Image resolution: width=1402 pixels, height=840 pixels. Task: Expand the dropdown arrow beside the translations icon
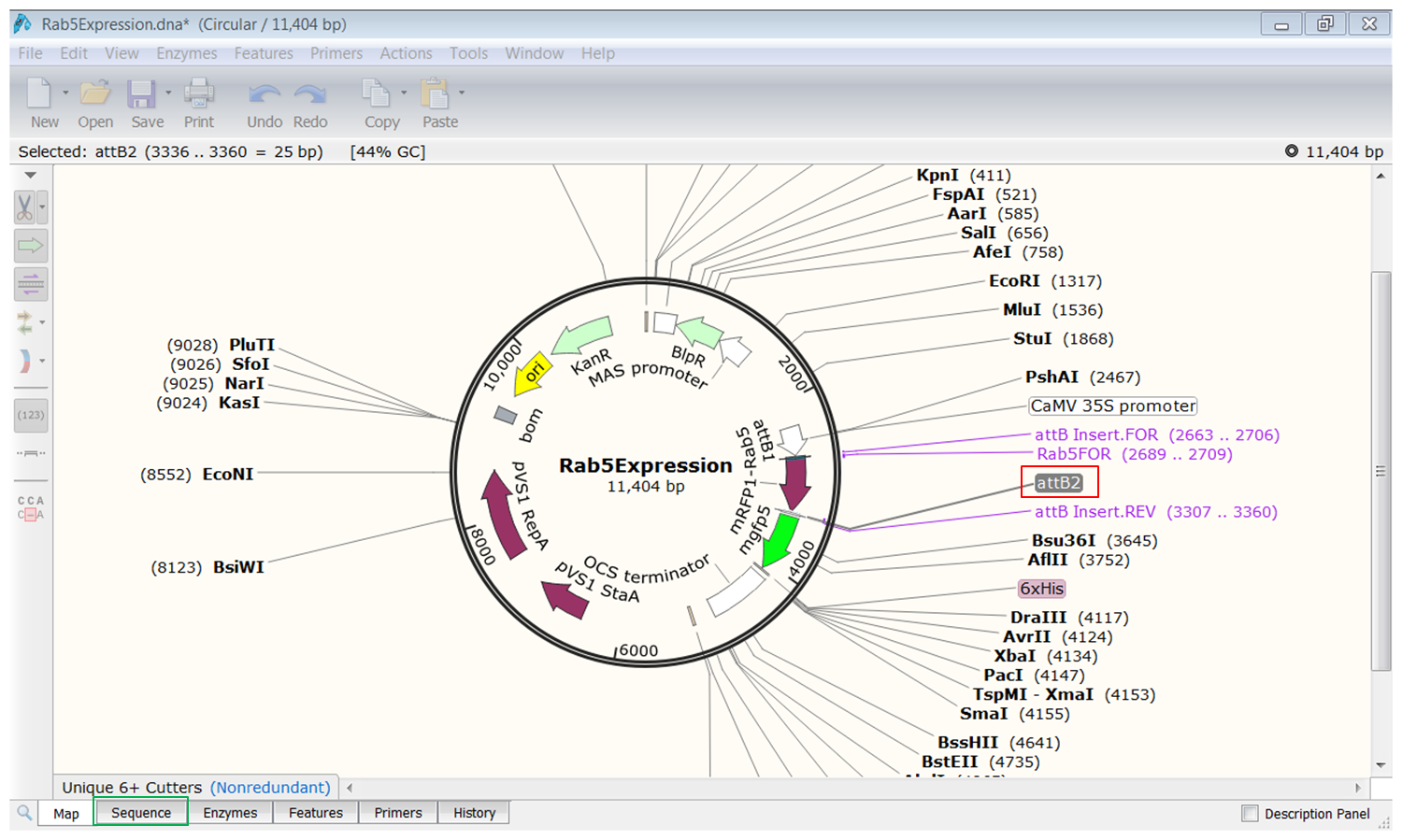(42, 322)
